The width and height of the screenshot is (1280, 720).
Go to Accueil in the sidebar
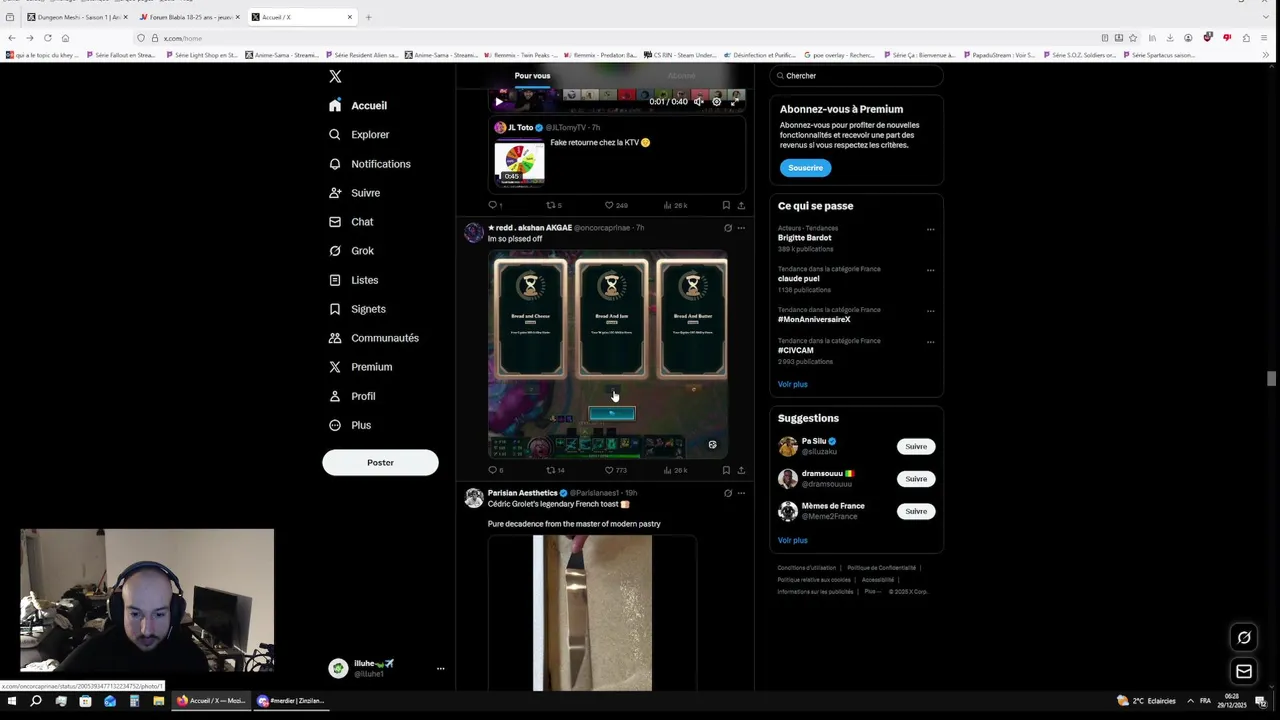[x=358, y=105]
